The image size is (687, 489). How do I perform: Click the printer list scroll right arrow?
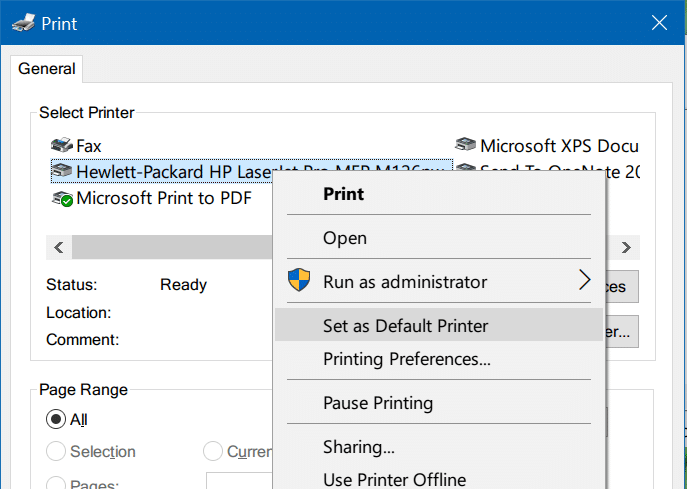(626, 247)
